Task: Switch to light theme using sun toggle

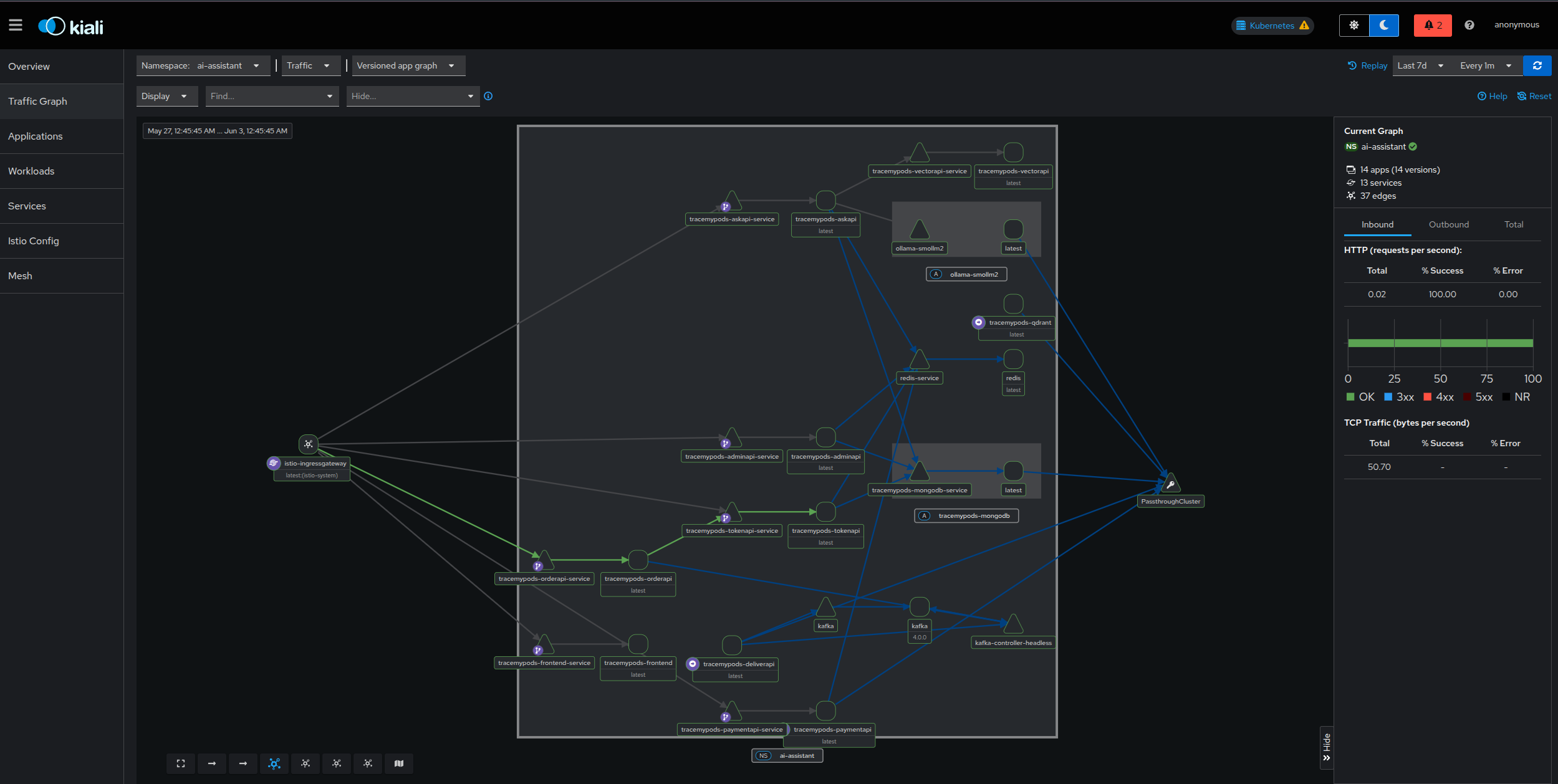Action: click(x=1354, y=25)
